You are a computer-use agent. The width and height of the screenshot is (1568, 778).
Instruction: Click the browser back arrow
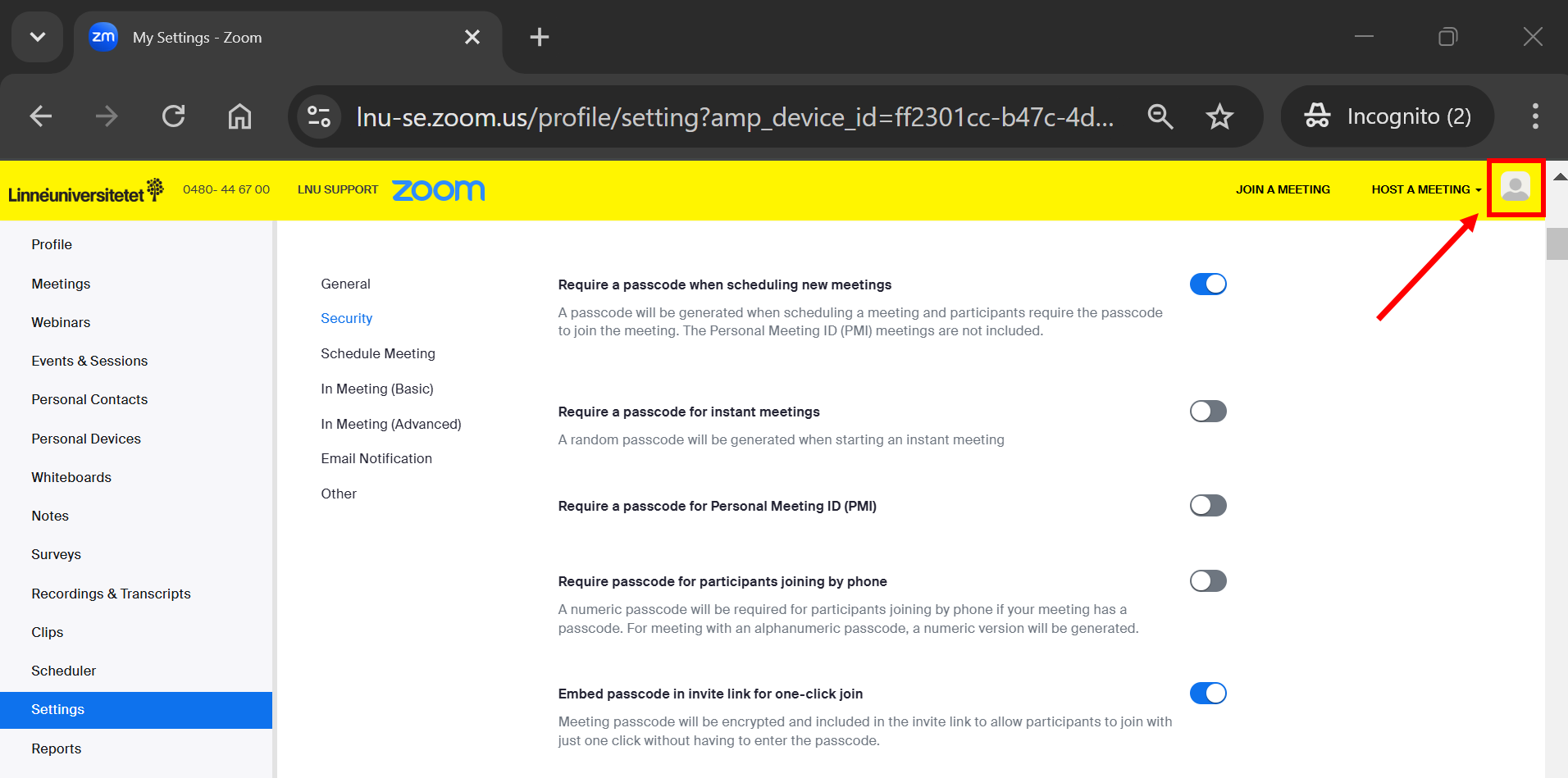(x=41, y=116)
